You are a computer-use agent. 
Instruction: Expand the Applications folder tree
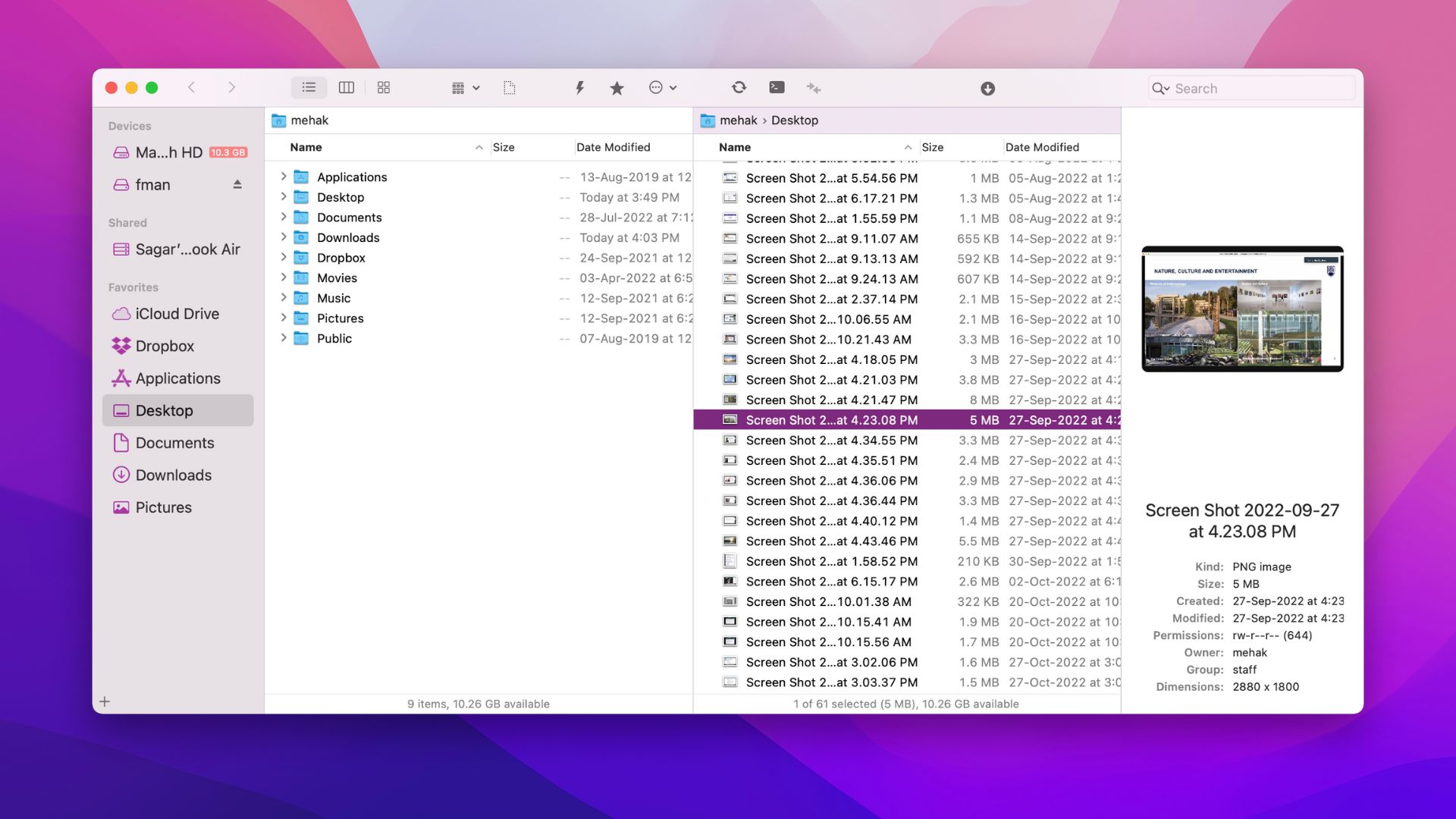(283, 177)
